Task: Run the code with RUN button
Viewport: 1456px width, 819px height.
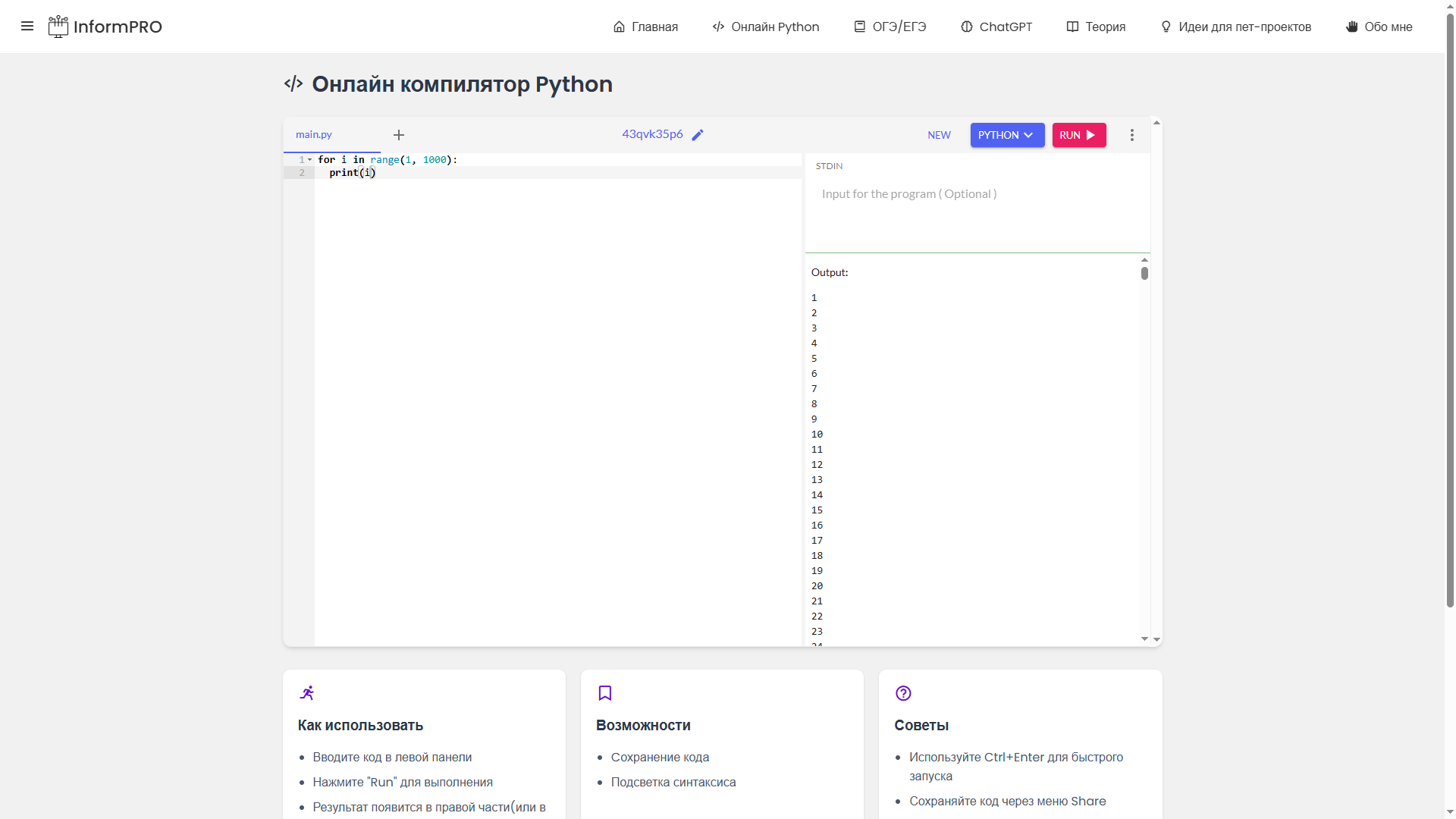Action: pos(1079,135)
